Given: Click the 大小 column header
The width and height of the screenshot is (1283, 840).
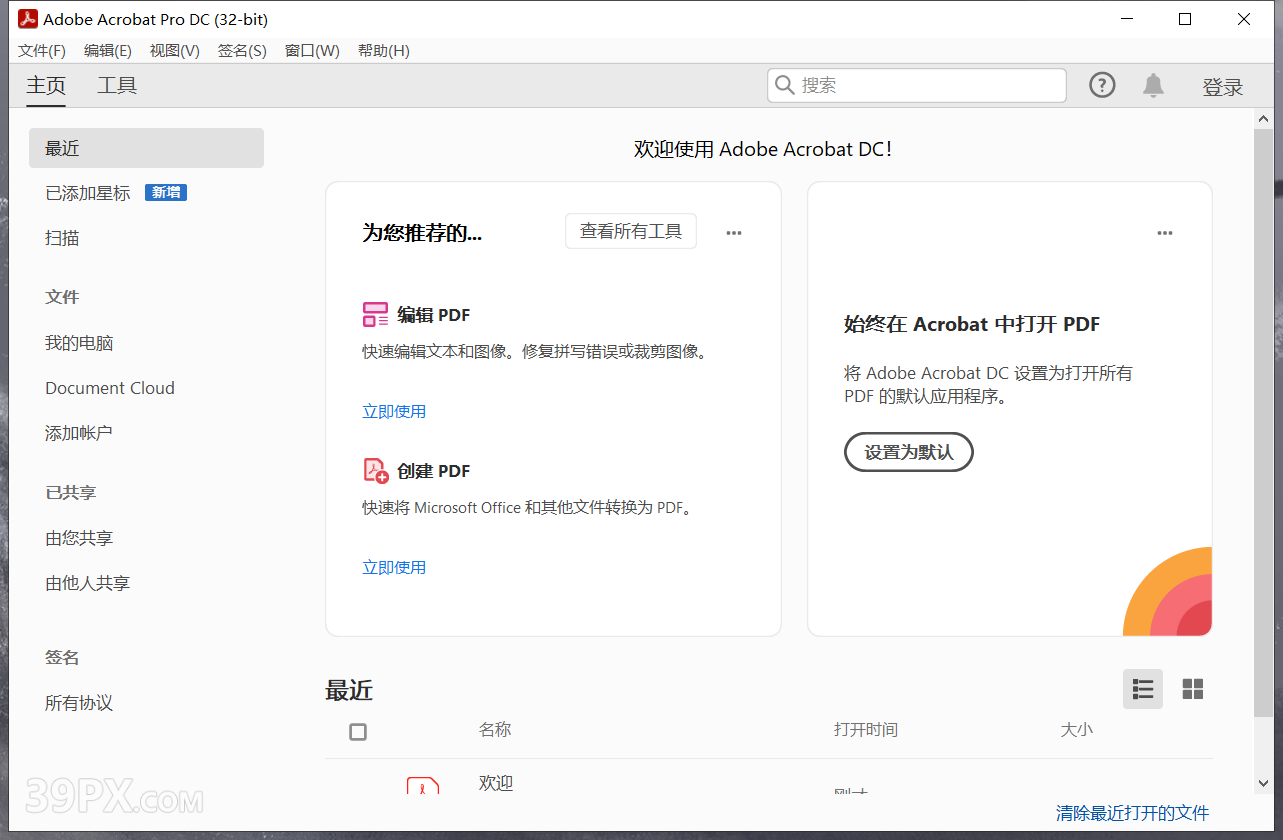Looking at the screenshot, I should pos(1076,730).
